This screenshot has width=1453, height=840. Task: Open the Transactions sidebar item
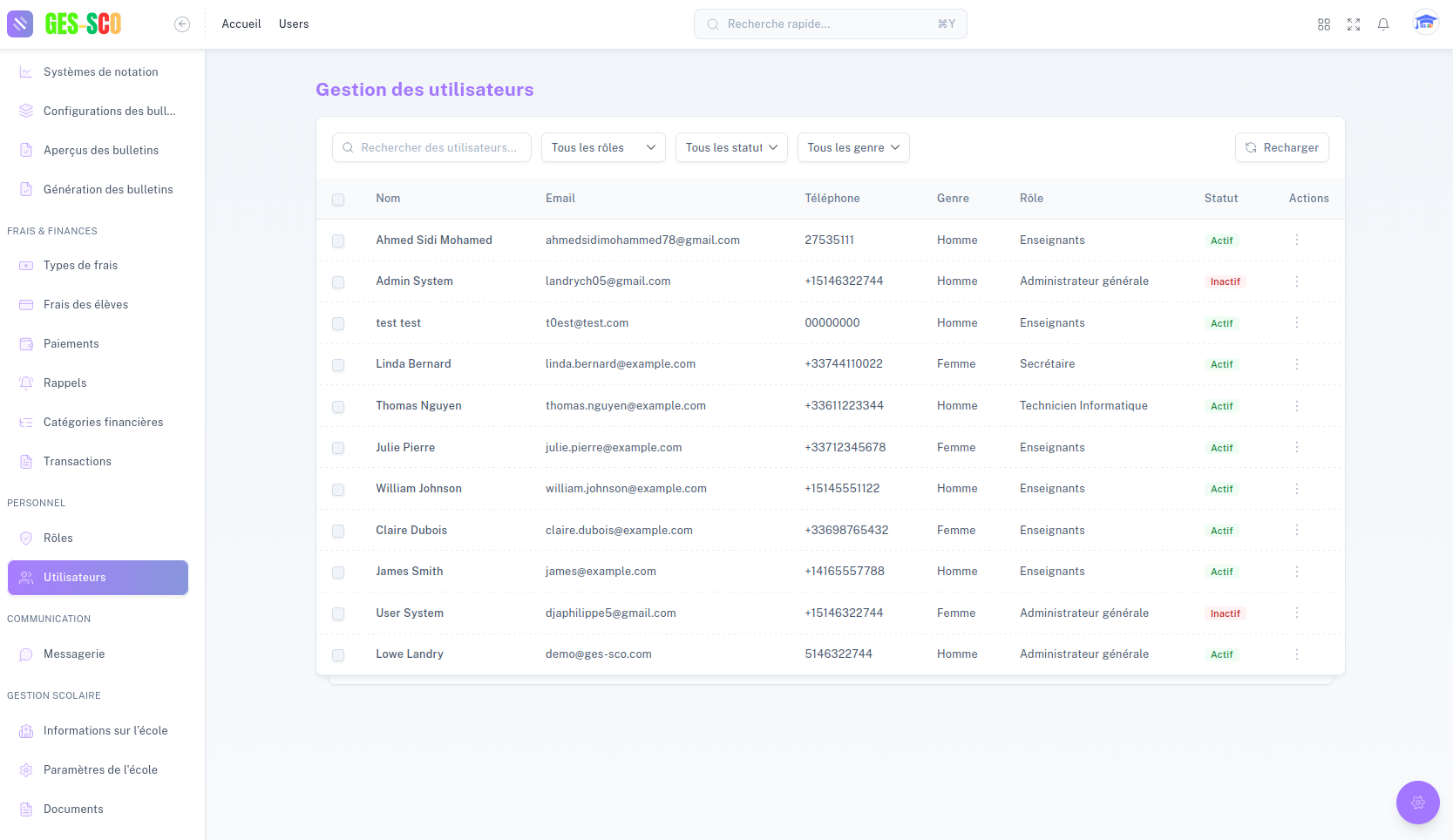coord(78,461)
